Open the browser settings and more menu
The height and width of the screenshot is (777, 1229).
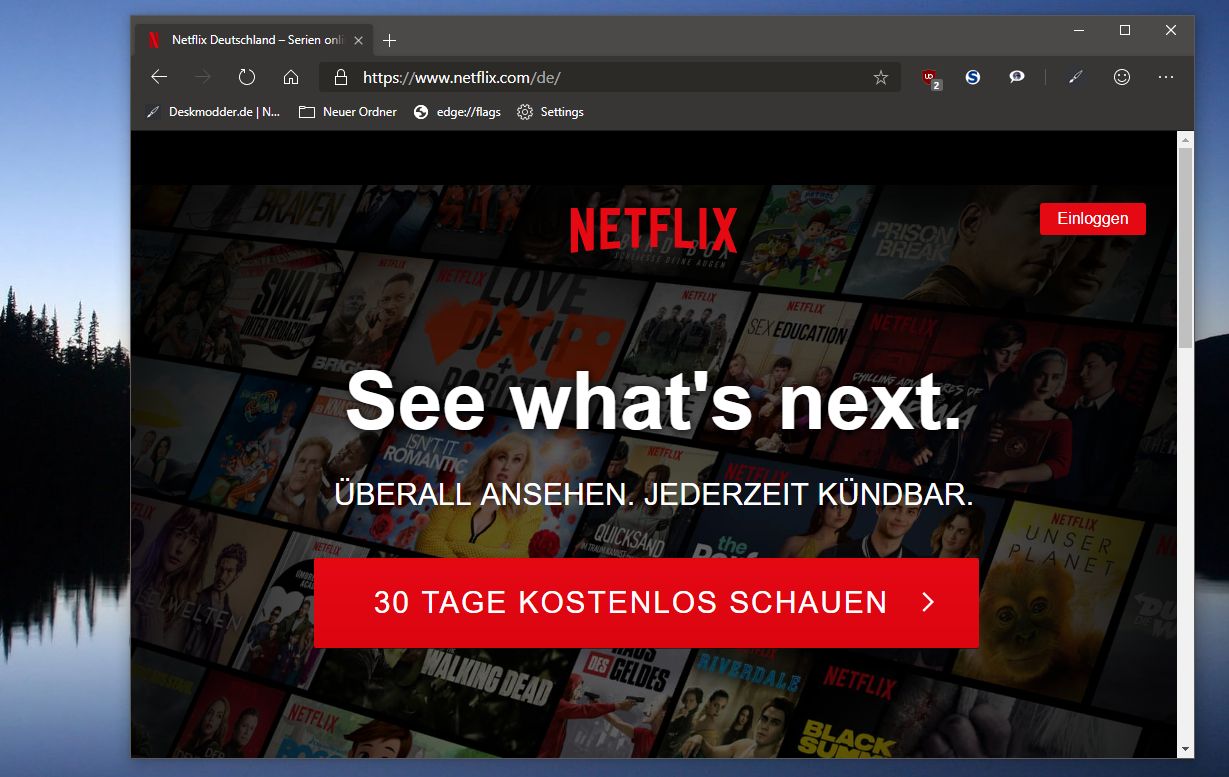pos(1166,77)
